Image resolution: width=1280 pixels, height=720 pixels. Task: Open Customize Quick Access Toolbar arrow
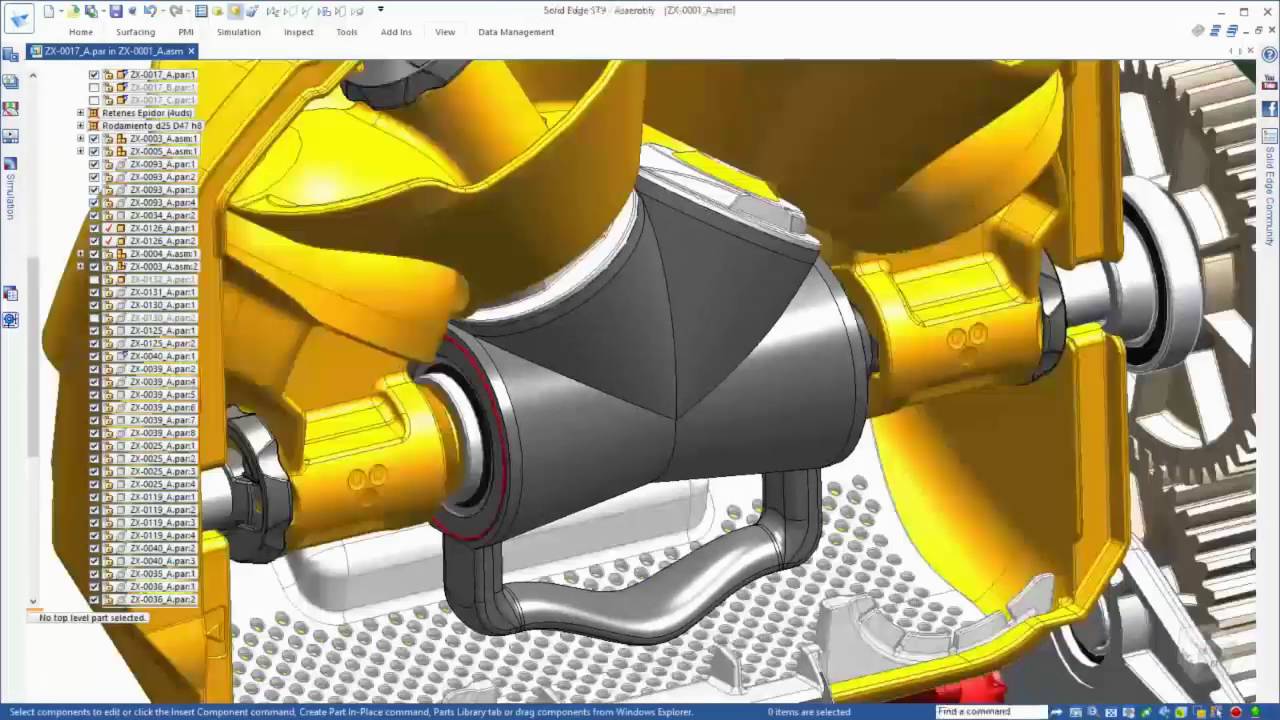(381, 10)
